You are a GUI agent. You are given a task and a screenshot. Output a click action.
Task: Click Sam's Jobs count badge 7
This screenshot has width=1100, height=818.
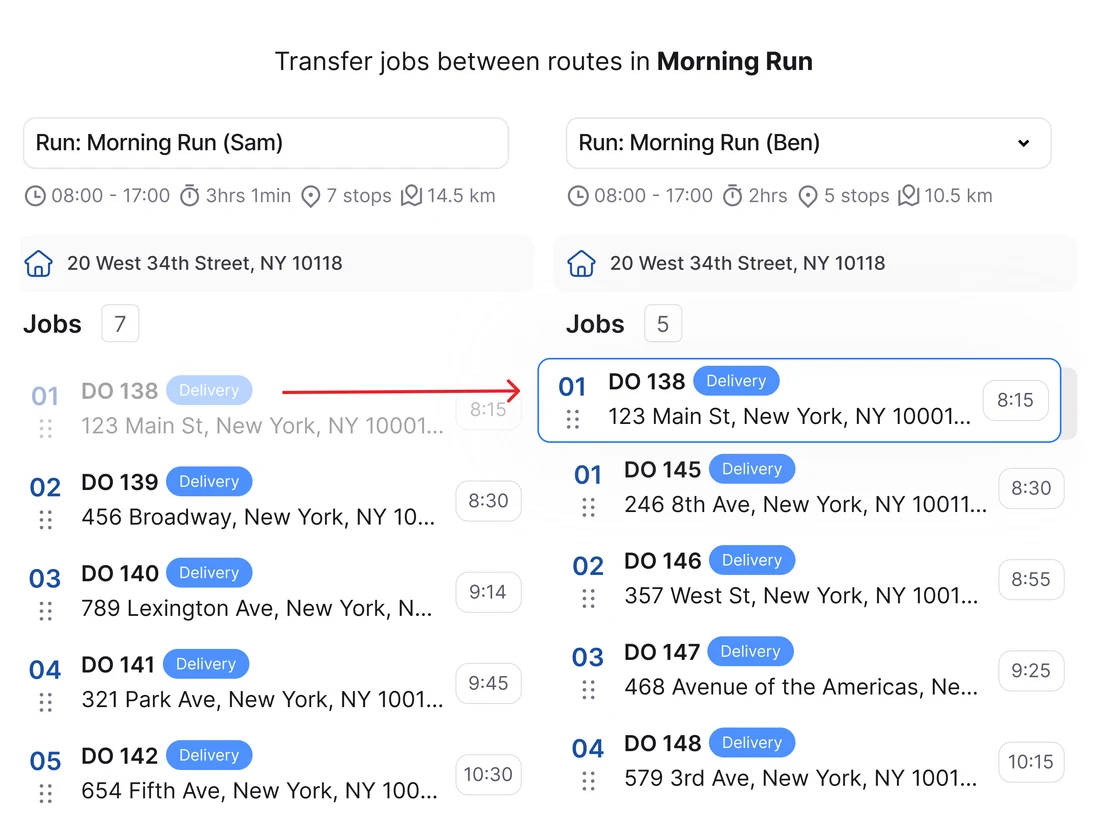120,323
